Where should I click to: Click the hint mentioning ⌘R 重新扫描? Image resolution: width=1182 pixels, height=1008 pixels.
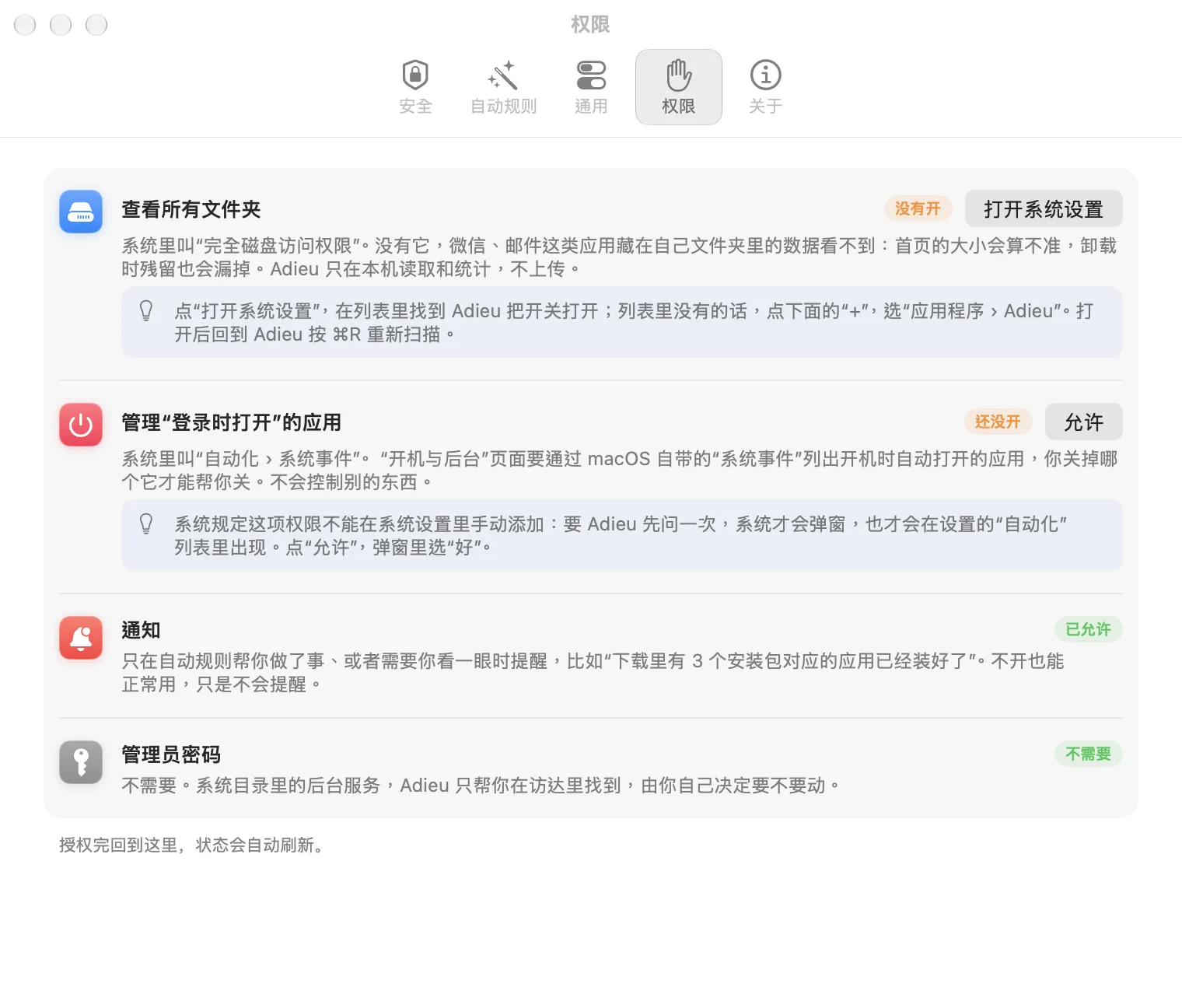(x=622, y=322)
